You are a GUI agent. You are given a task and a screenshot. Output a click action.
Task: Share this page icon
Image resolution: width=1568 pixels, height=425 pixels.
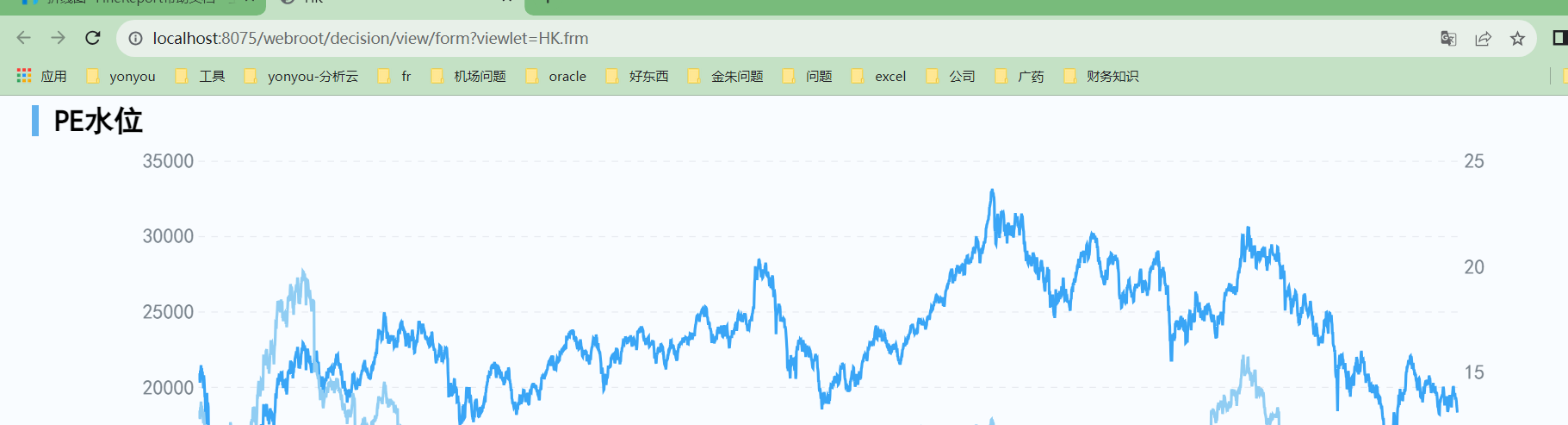1483,38
